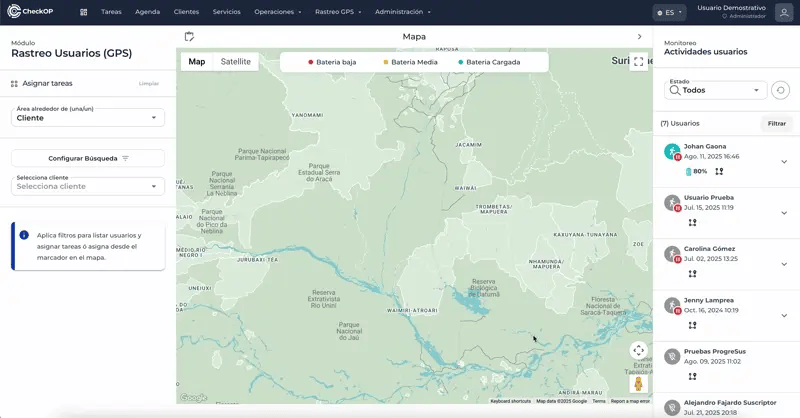Click the route icon under Usuario Prueba
This screenshot has height=418, width=800.
tap(692, 223)
